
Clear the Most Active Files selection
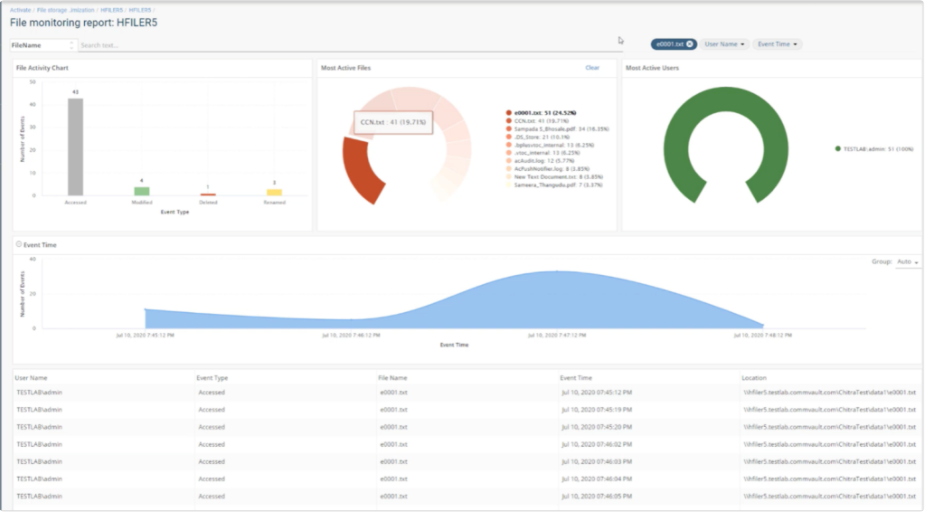pyautogui.click(x=592, y=68)
